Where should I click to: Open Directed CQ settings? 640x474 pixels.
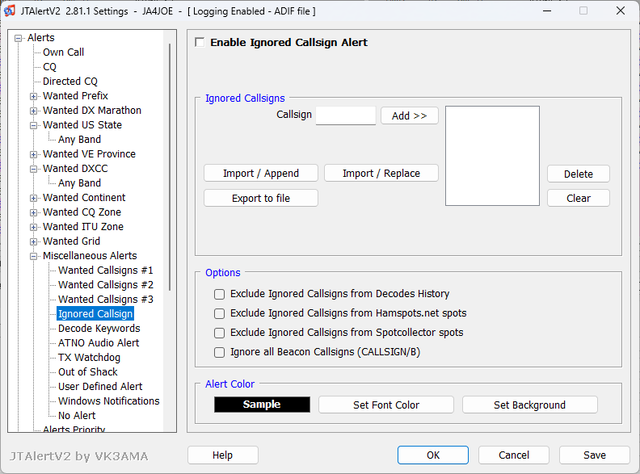tap(70, 81)
